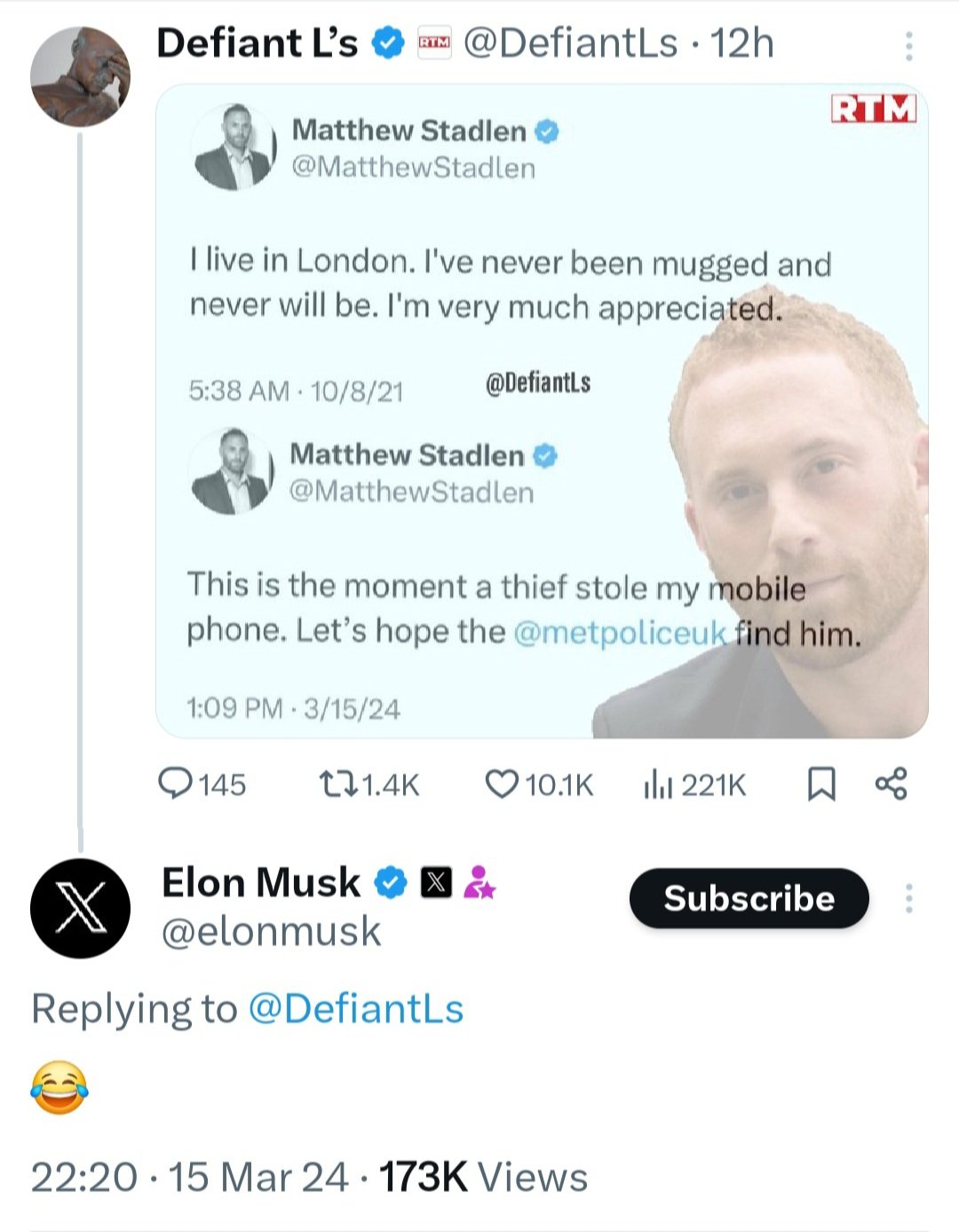959x1232 pixels.
Task: Like the Defiant L's tweet
Action: coord(502,784)
